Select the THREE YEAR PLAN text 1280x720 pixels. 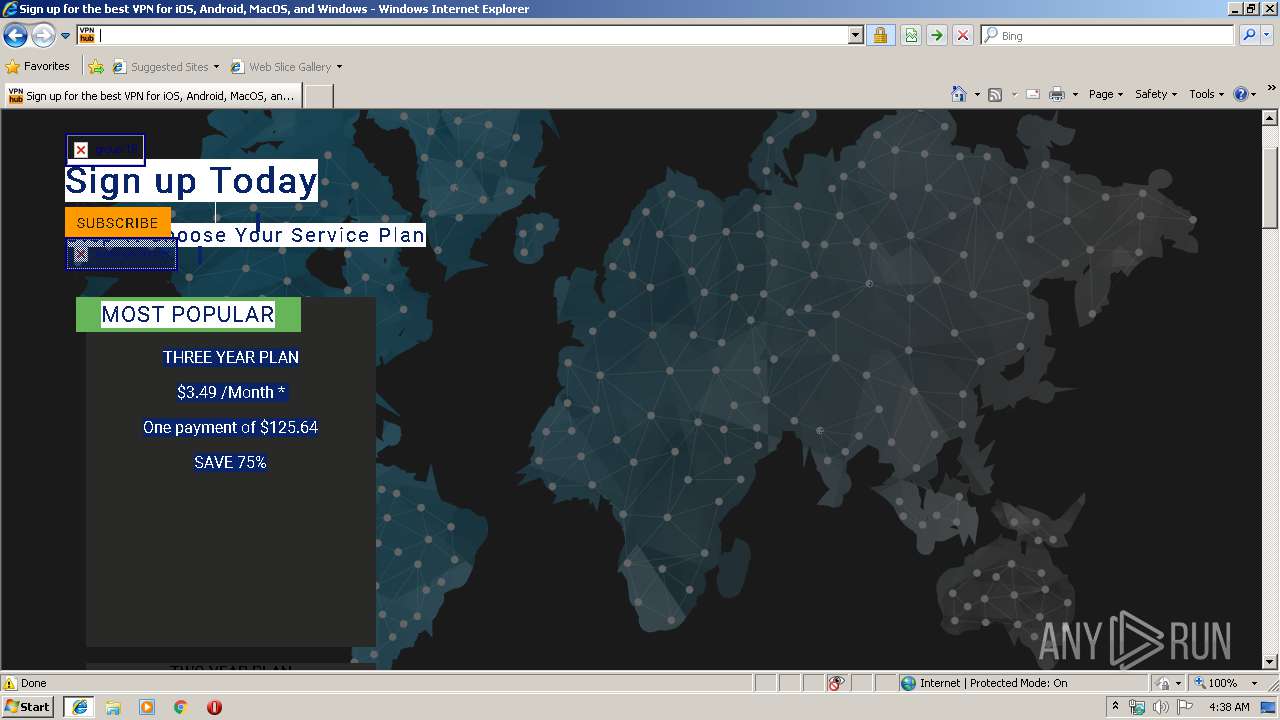231,357
